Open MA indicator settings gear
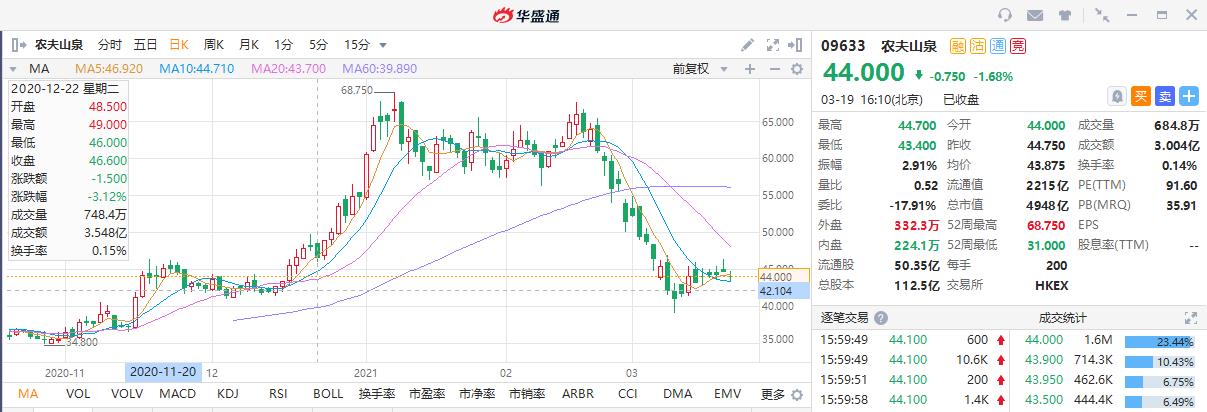Image resolution: width=1207 pixels, height=412 pixels. [x=797, y=69]
